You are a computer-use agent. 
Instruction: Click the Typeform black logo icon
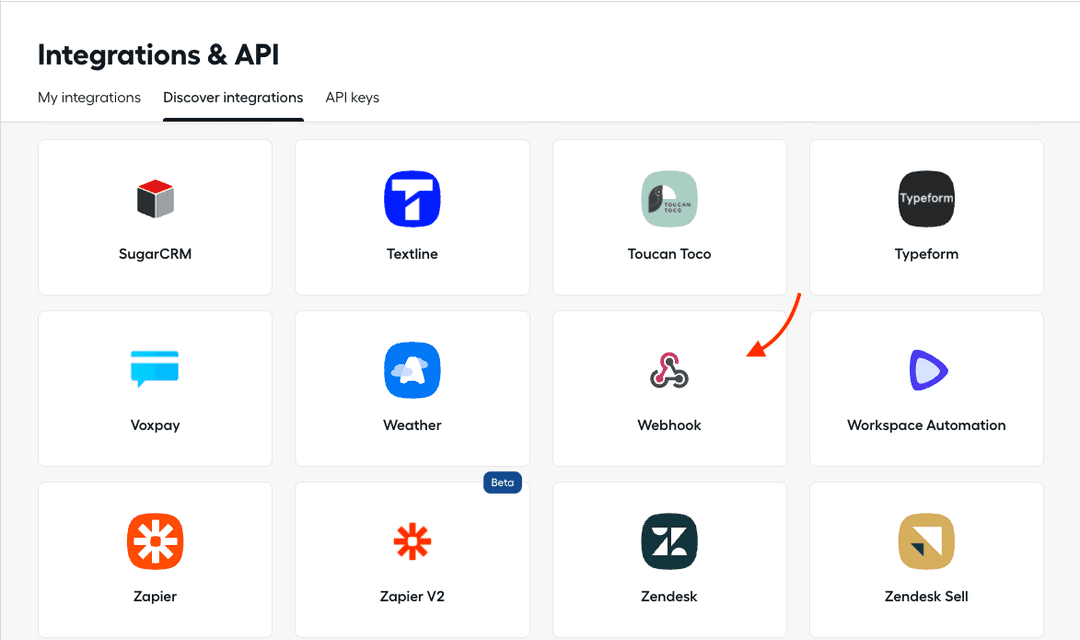point(926,199)
